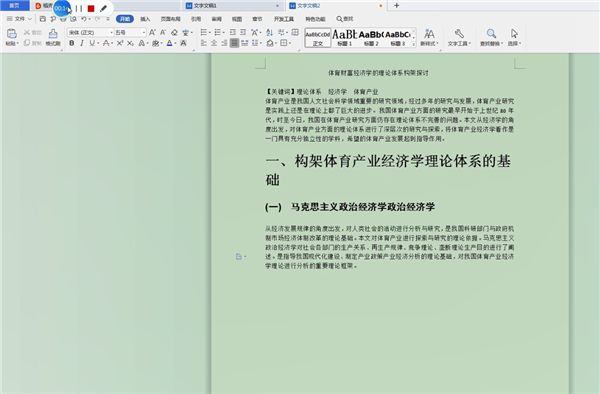Apply the Heading 2 (标题 2) style
Image resolution: width=600 pixels, height=394 pixels.
click(x=371, y=37)
